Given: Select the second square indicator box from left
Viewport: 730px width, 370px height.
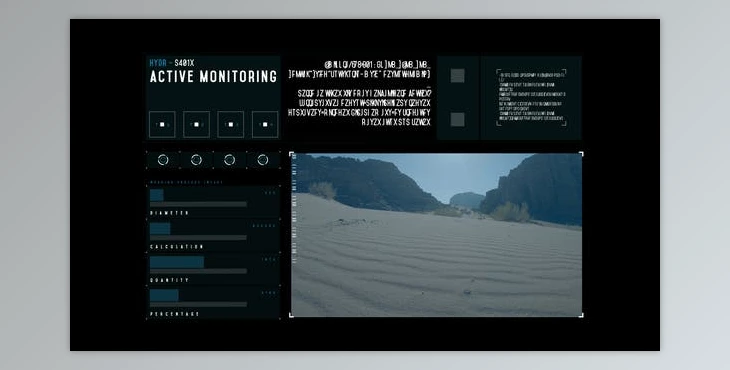Looking at the screenshot, I should (196, 124).
